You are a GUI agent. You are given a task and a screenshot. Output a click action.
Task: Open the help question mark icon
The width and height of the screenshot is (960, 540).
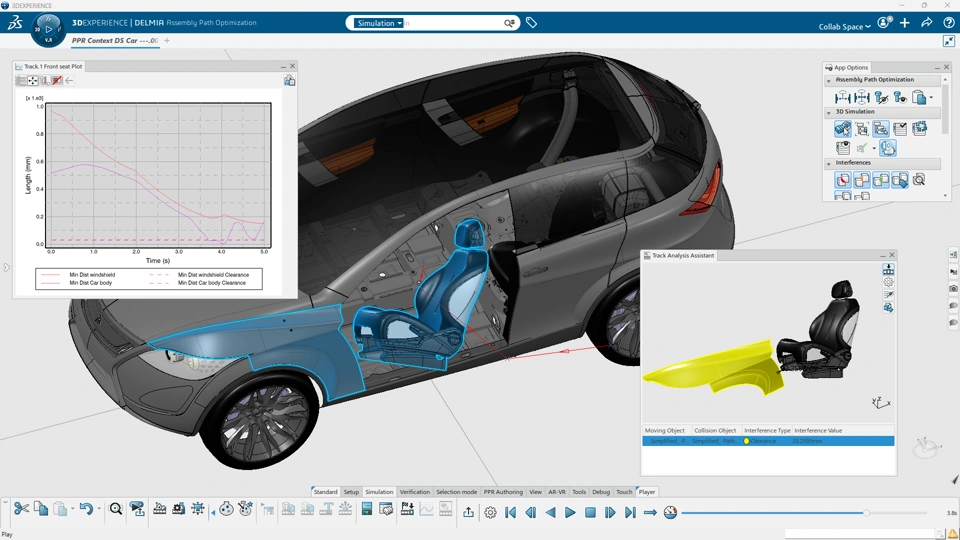tap(948, 23)
